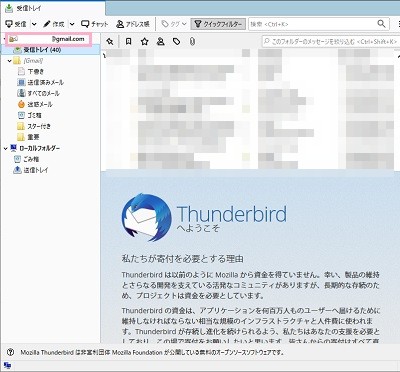Open the 迷惑メール (Junk) folder
The height and width of the screenshot is (372, 400).
(x=35, y=105)
